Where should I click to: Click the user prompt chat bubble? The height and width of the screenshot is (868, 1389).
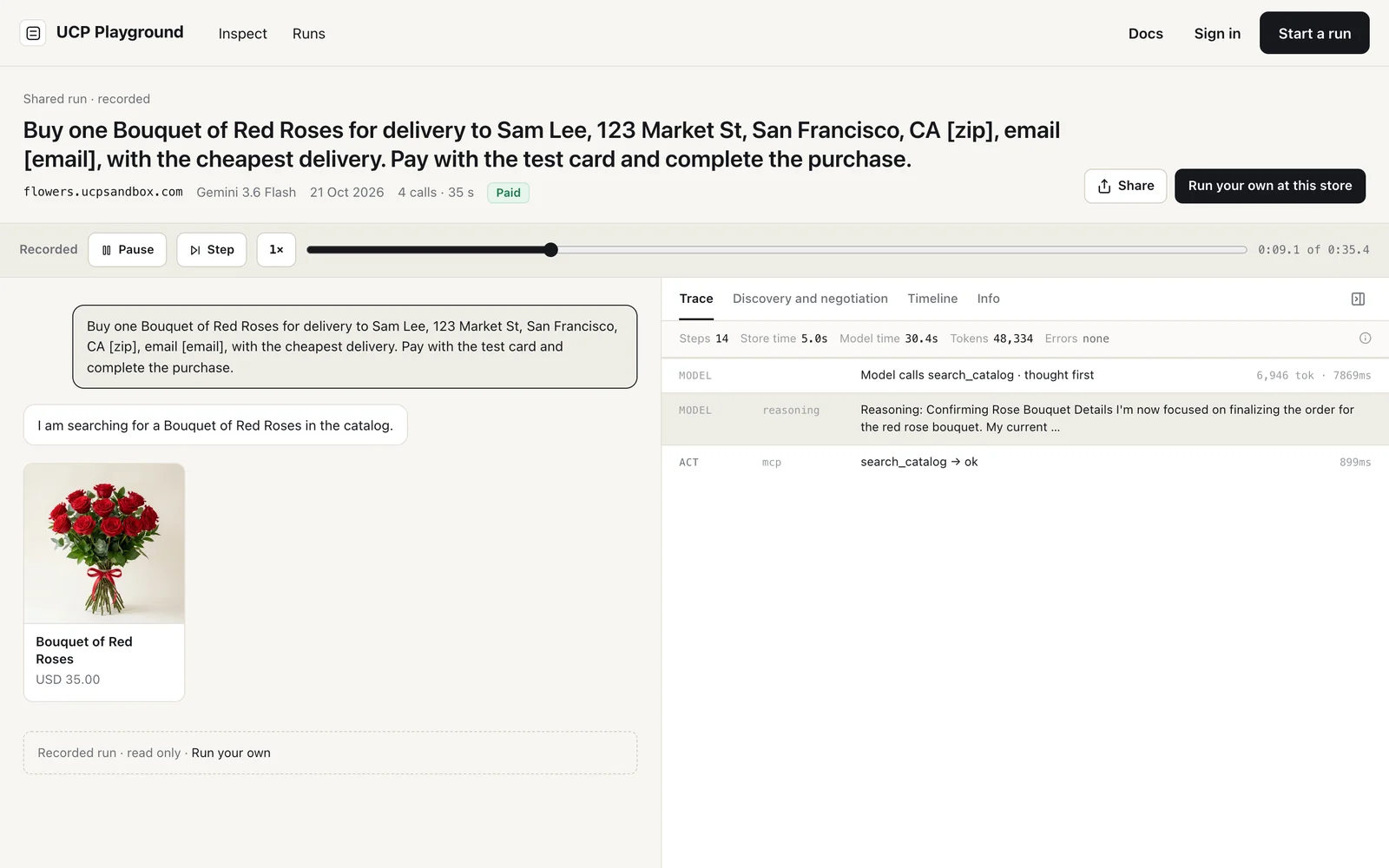pos(355,346)
